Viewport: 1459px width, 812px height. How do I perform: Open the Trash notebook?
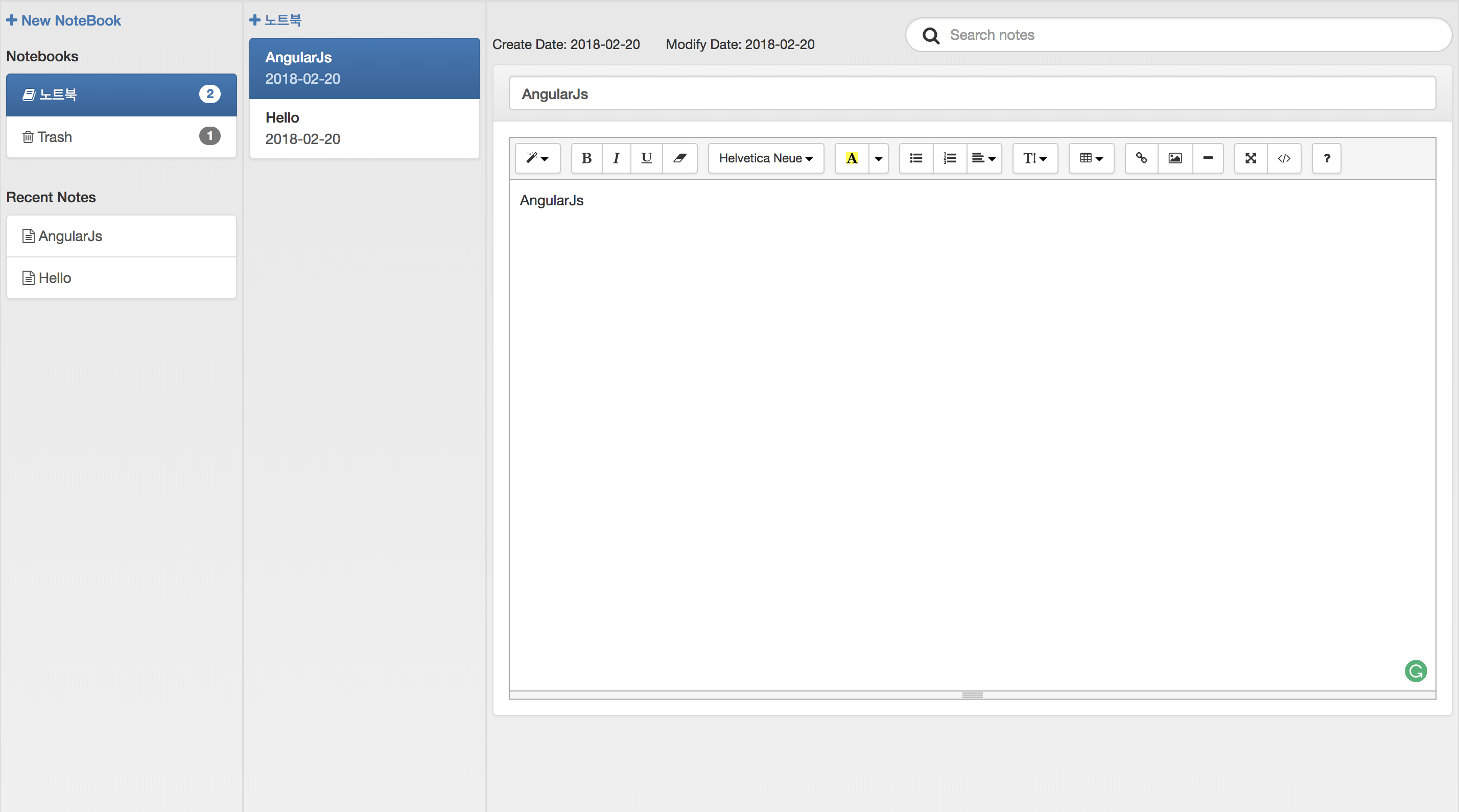pos(121,136)
